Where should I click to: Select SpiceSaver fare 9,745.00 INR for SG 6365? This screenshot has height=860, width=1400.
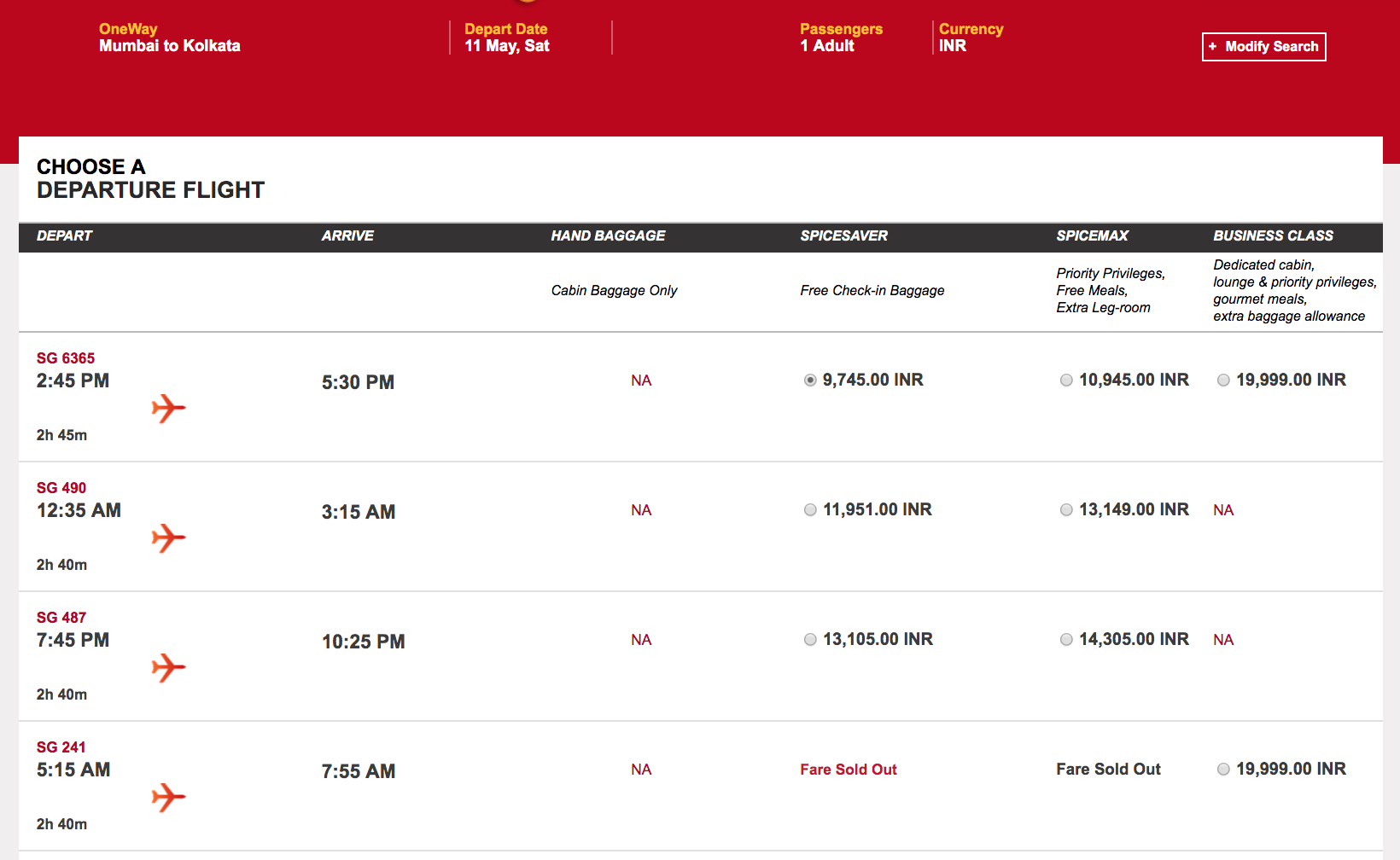tap(809, 381)
